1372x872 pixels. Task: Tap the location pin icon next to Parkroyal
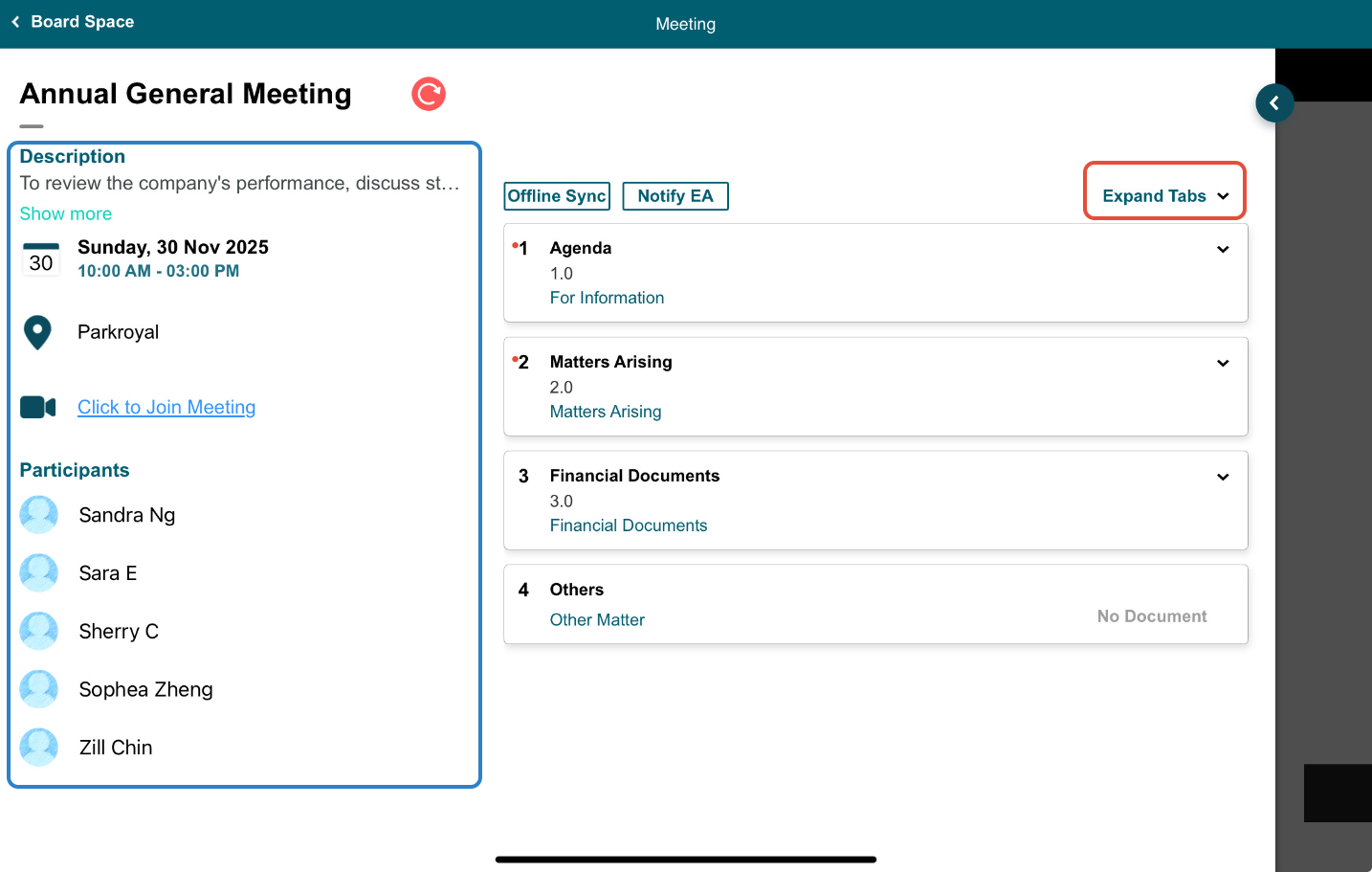(x=37, y=332)
